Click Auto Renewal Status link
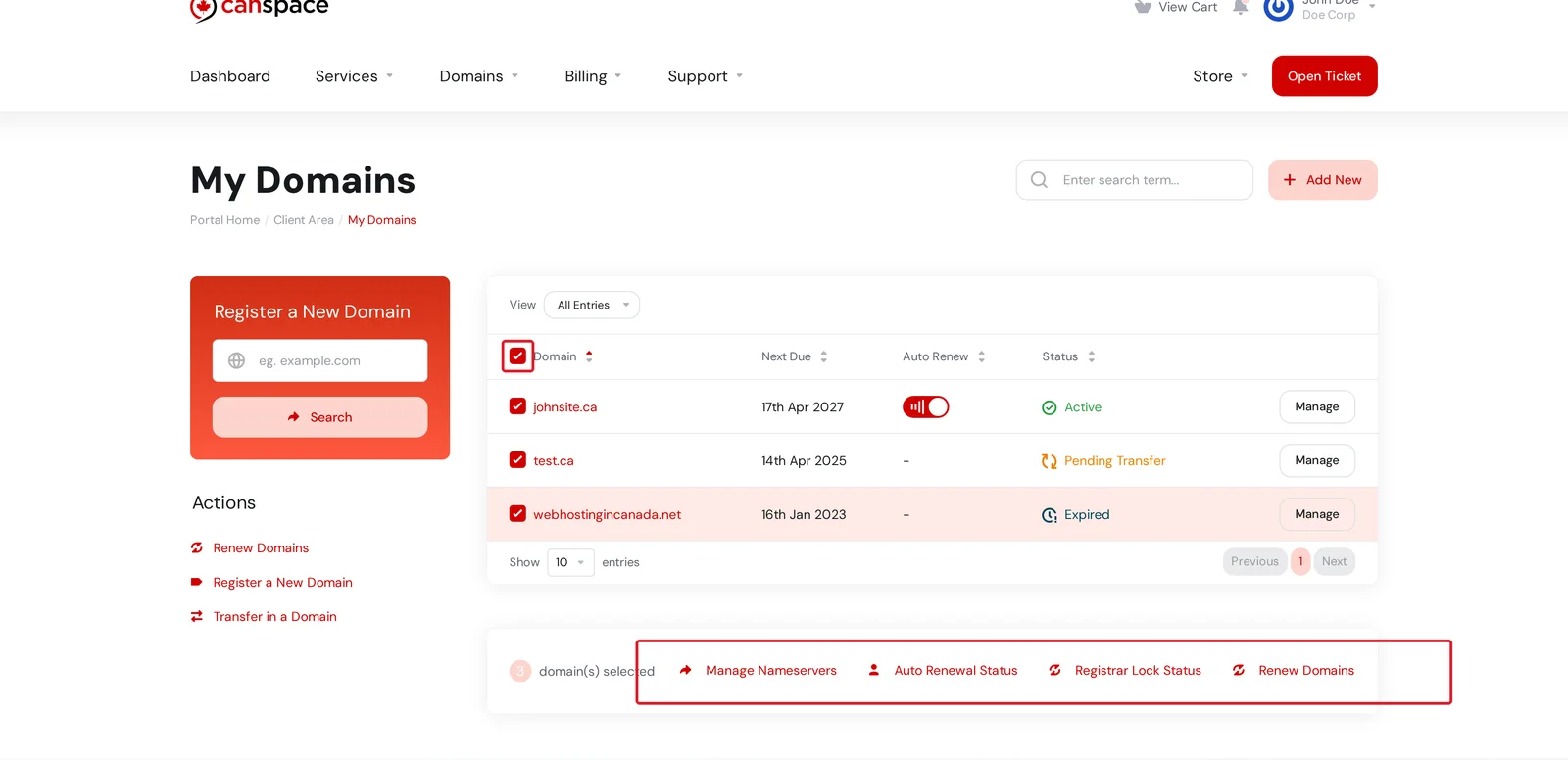Image resolution: width=1568 pixels, height=760 pixels. pos(955,671)
